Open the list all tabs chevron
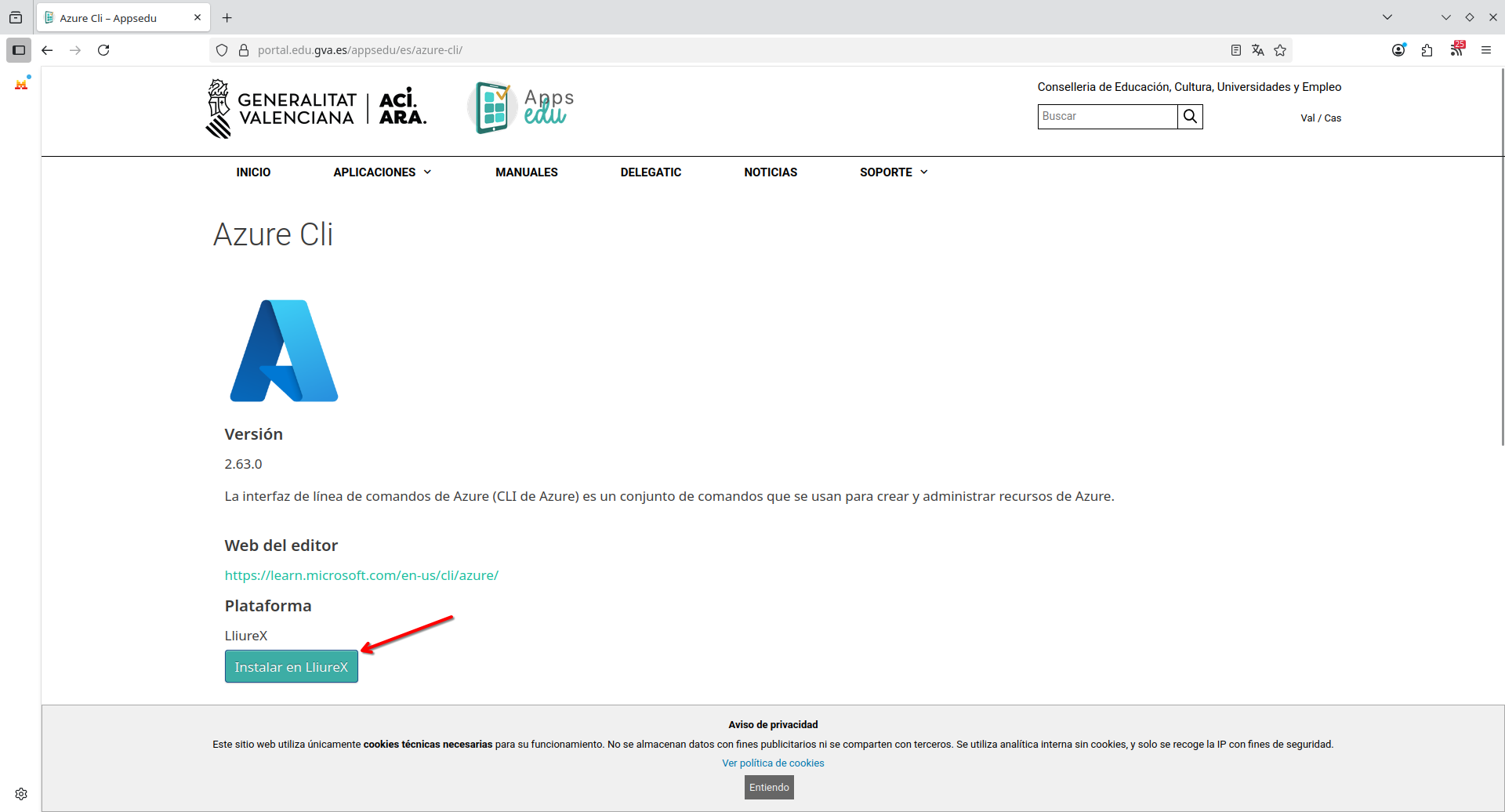1505x812 pixels. [x=1387, y=17]
